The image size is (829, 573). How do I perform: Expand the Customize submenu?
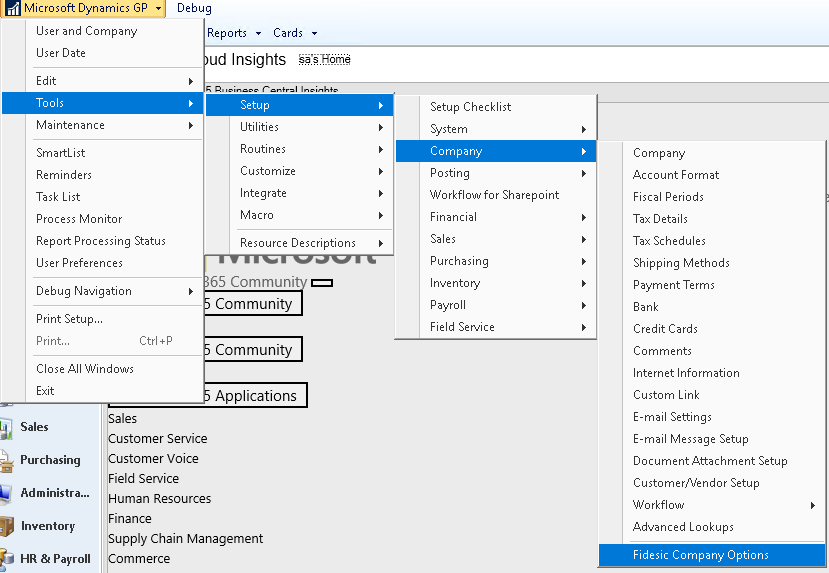point(299,171)
